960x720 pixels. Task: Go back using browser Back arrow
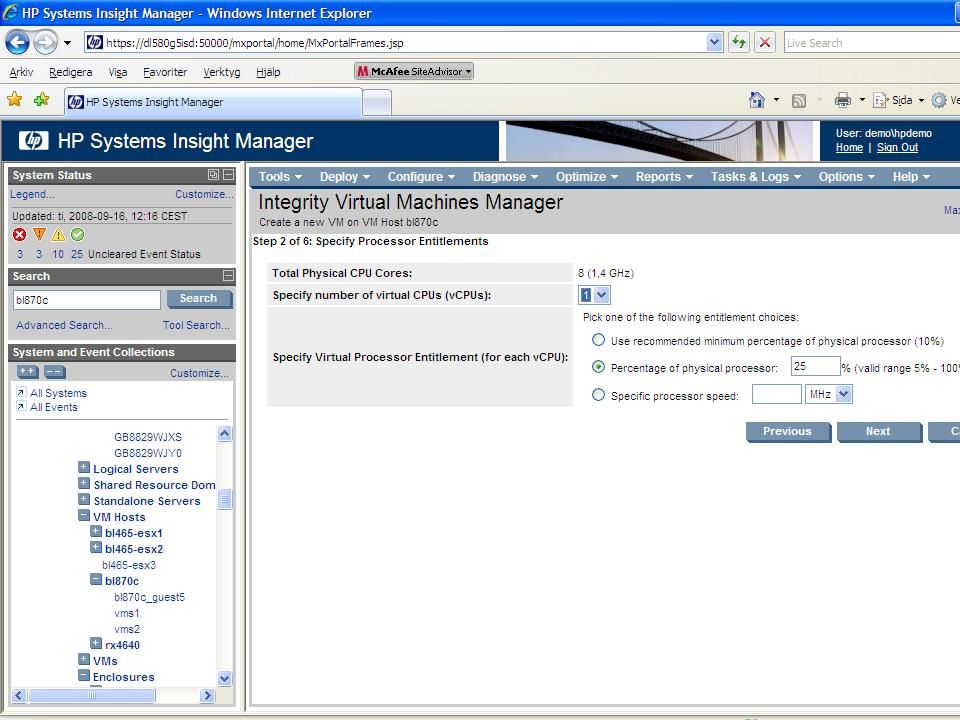click(x=17, y=42)
